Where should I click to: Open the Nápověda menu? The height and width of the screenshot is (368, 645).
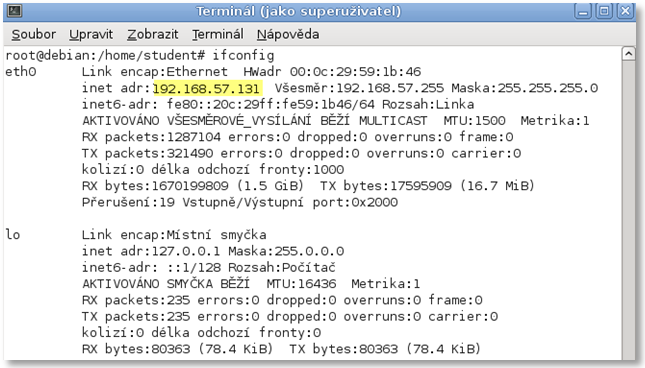tap(288, 35)
